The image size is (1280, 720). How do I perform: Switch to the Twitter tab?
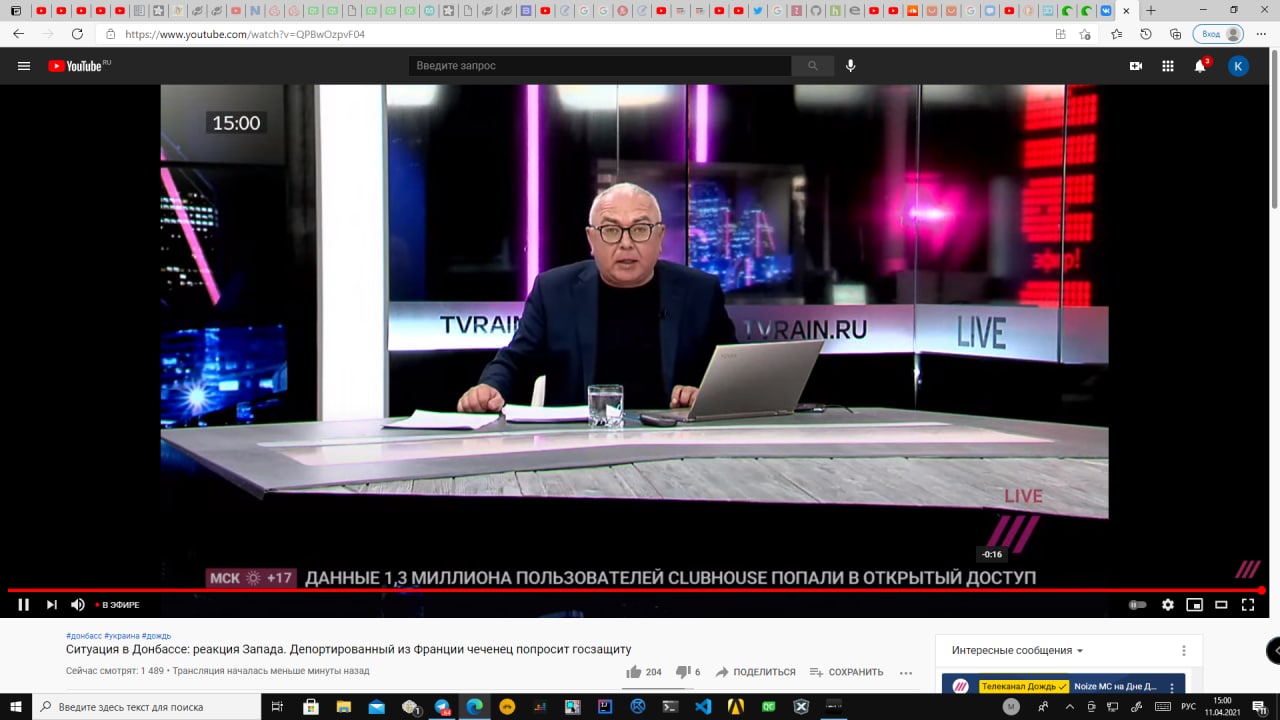click(x=758, y=10)
